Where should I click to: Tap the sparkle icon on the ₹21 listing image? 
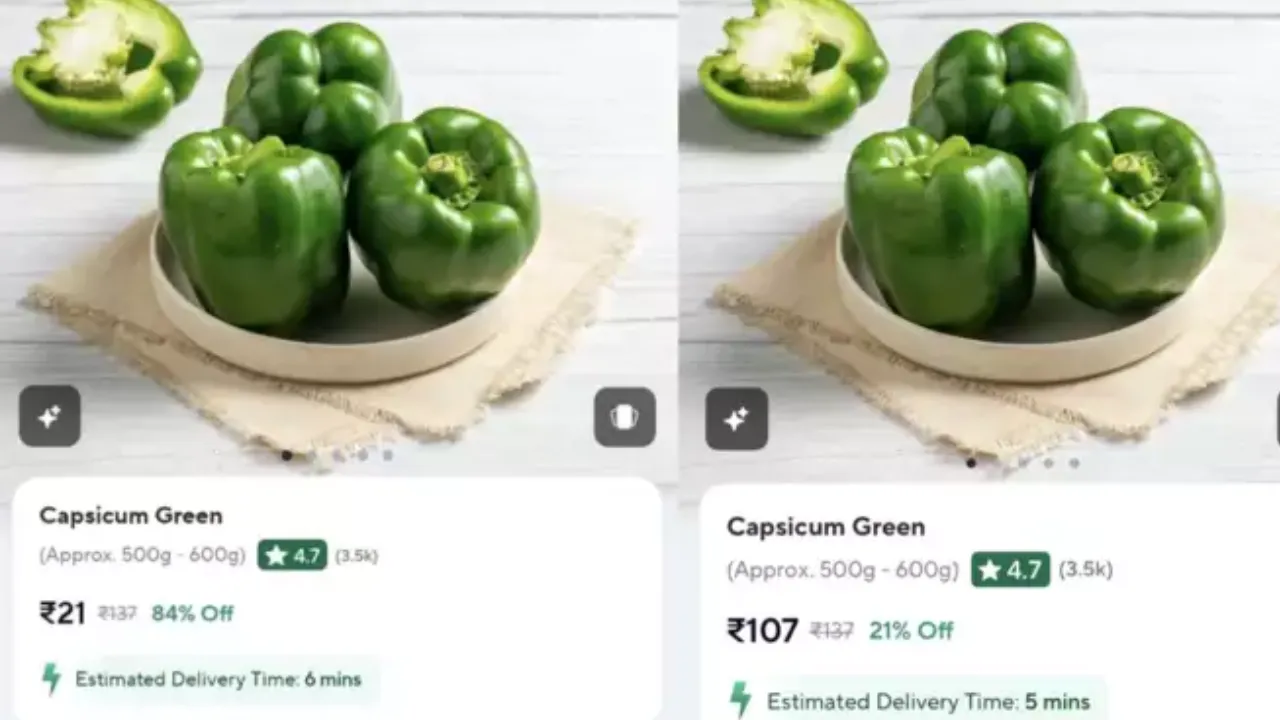coord(50,416)
